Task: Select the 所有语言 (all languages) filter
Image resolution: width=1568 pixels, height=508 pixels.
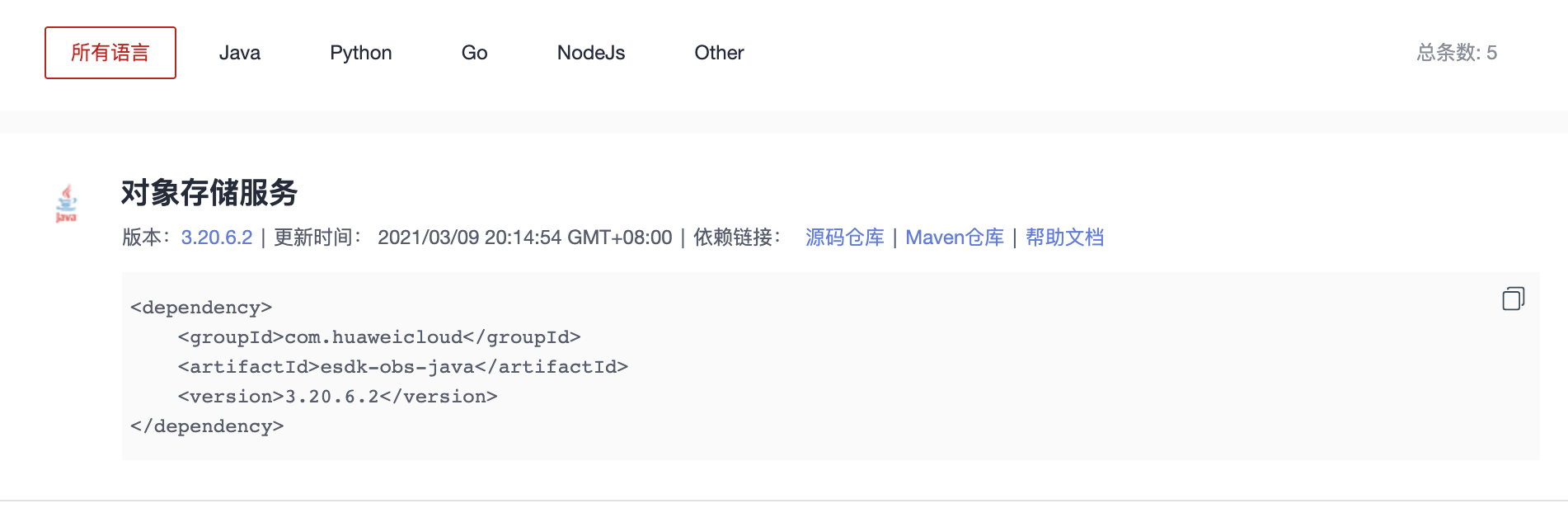Action: [110, 51]
